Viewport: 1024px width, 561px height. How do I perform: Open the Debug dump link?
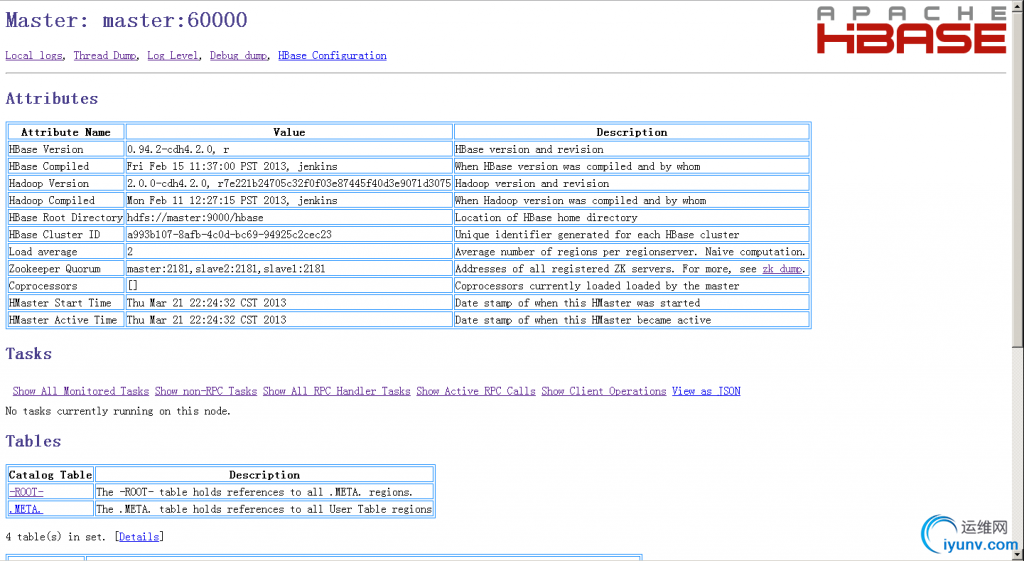click(238, 56)
